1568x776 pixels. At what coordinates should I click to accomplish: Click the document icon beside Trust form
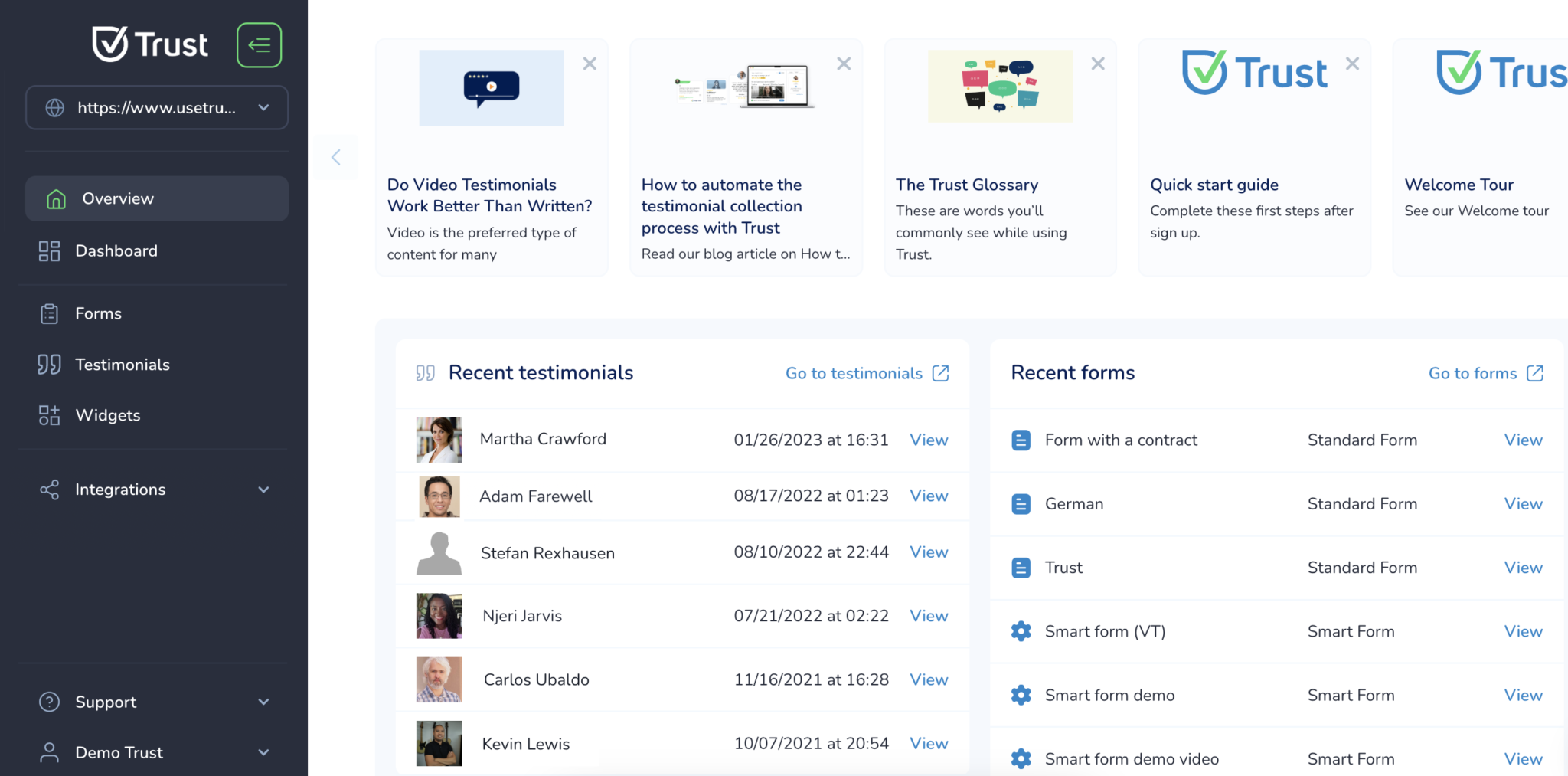pos(1021,568)
